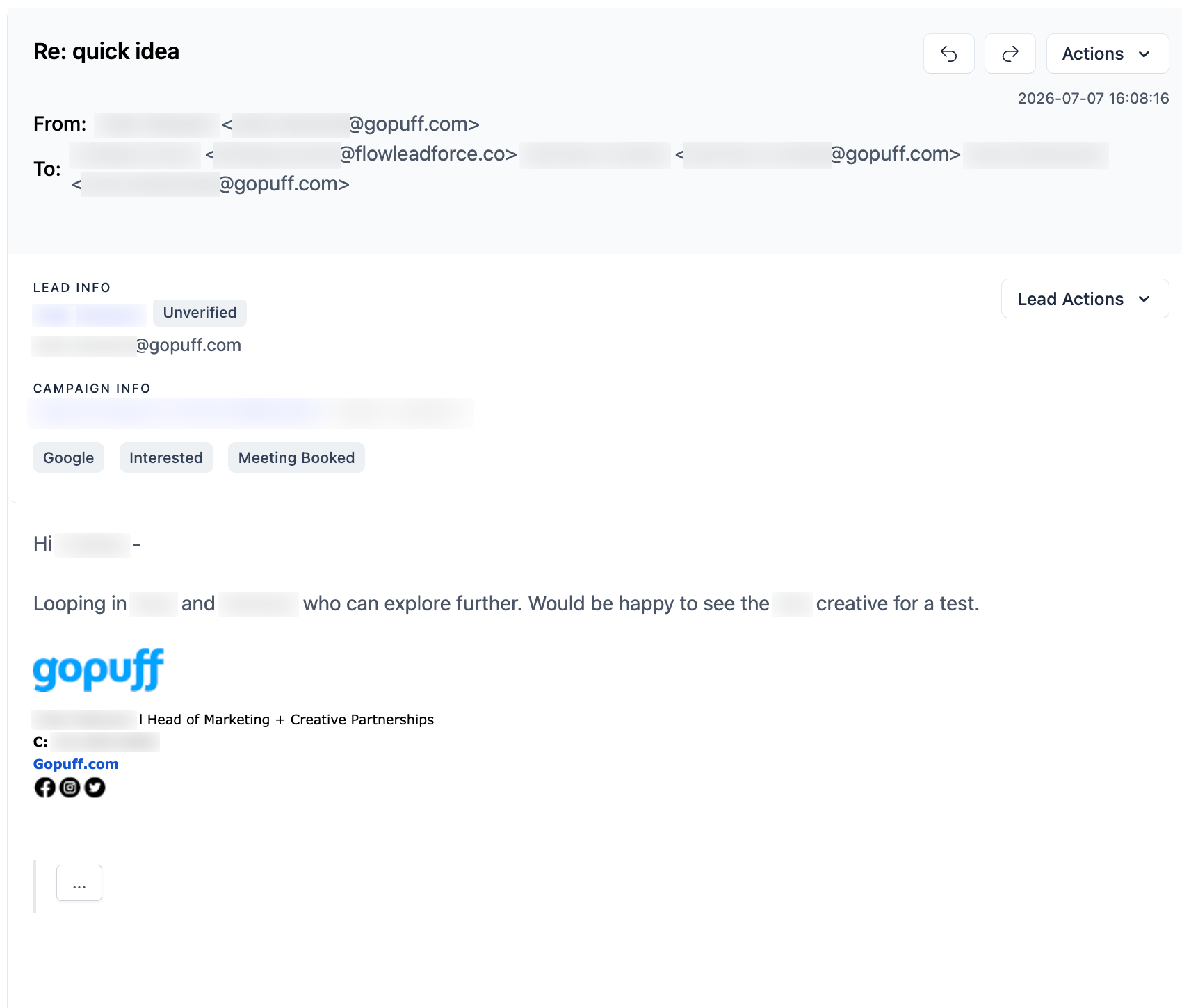Click the reply arrow icon
Screen dimensions: 1182x1008
948,54
